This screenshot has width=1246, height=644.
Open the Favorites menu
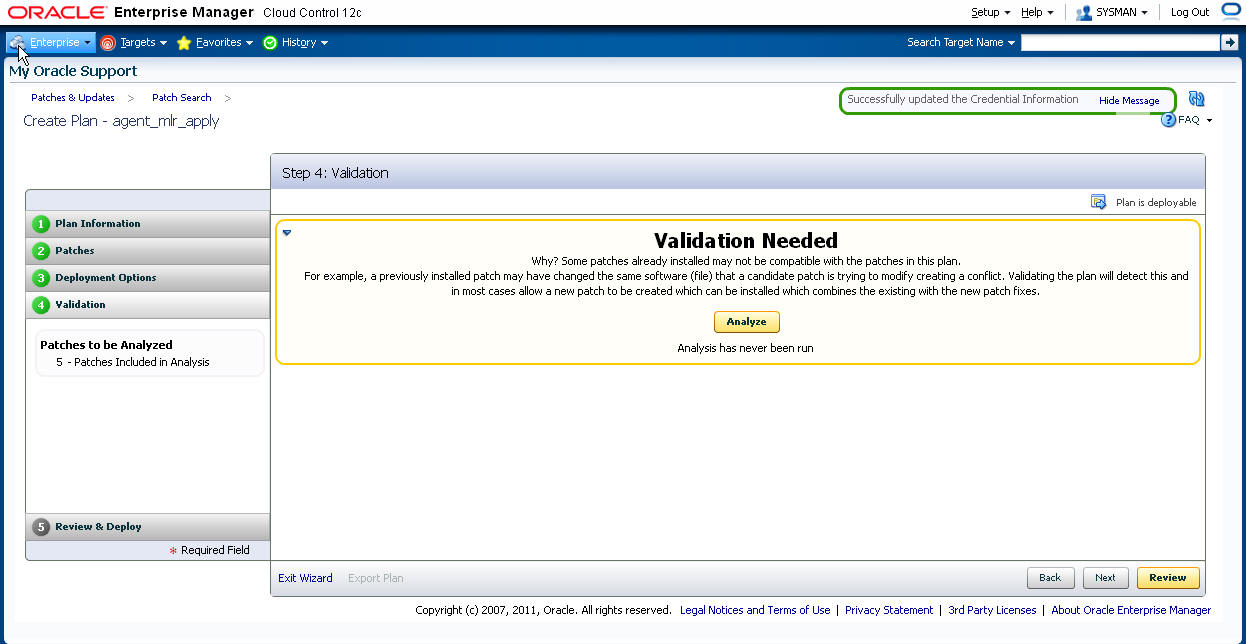(x=215, y=42)
